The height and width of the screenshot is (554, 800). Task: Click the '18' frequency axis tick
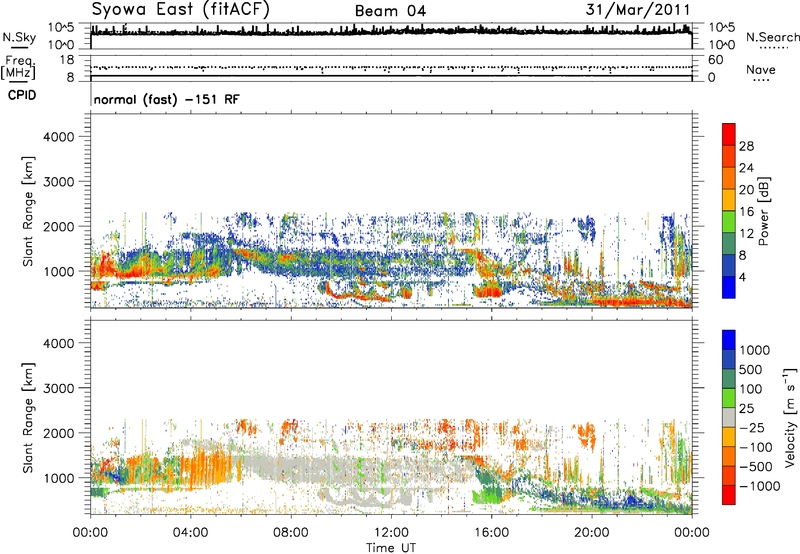[67, 60]
